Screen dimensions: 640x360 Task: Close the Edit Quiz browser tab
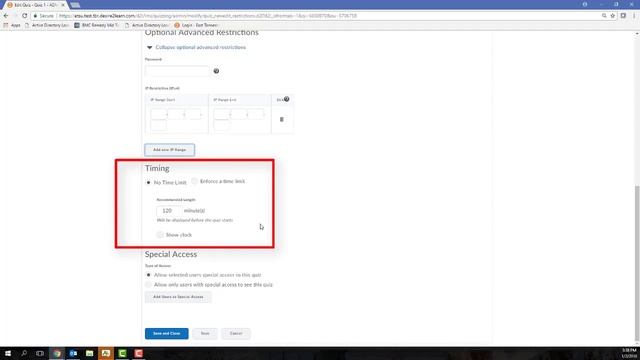point(62,5)
